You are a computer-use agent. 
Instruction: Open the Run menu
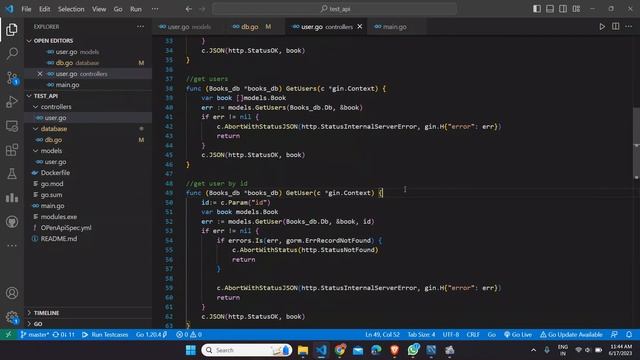coord(136,9)
